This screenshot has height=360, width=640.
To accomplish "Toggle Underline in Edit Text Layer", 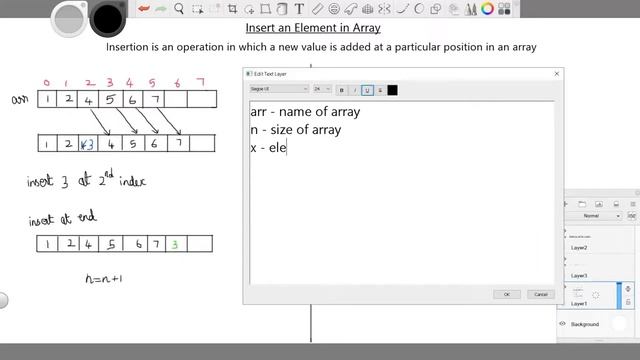I will [x=367, y=90].
